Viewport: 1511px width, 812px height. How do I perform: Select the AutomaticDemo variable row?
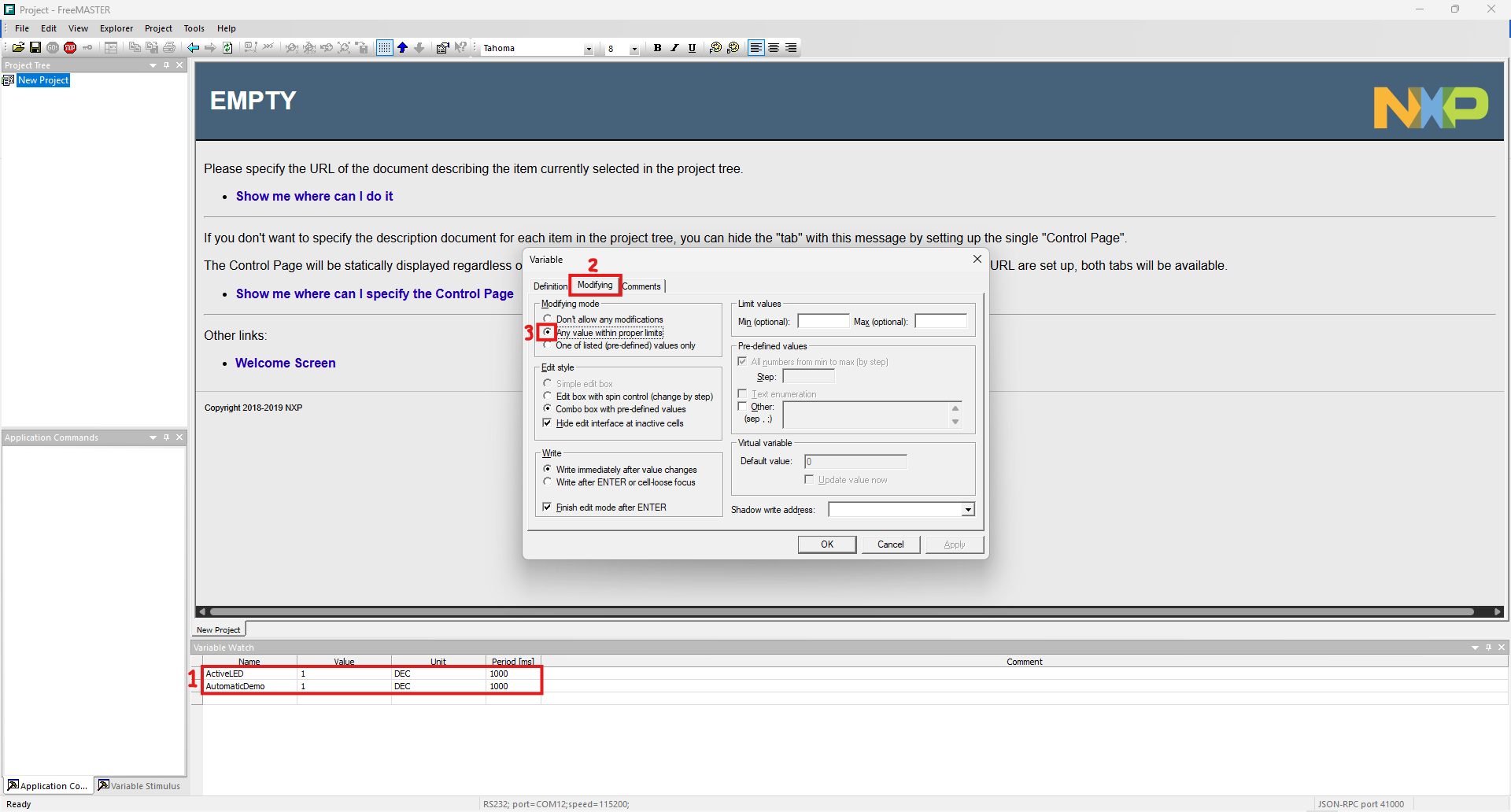(x=372, y=686)
